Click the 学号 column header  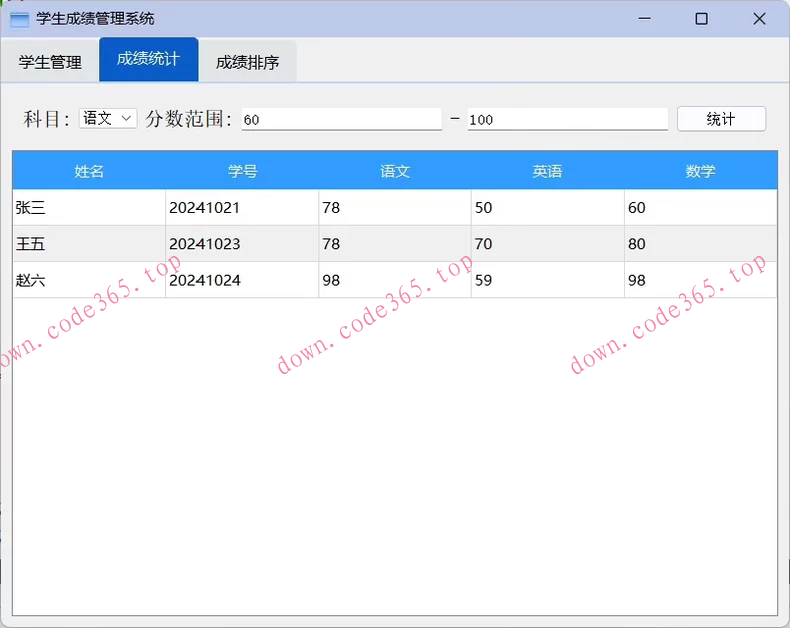[242, 171]
